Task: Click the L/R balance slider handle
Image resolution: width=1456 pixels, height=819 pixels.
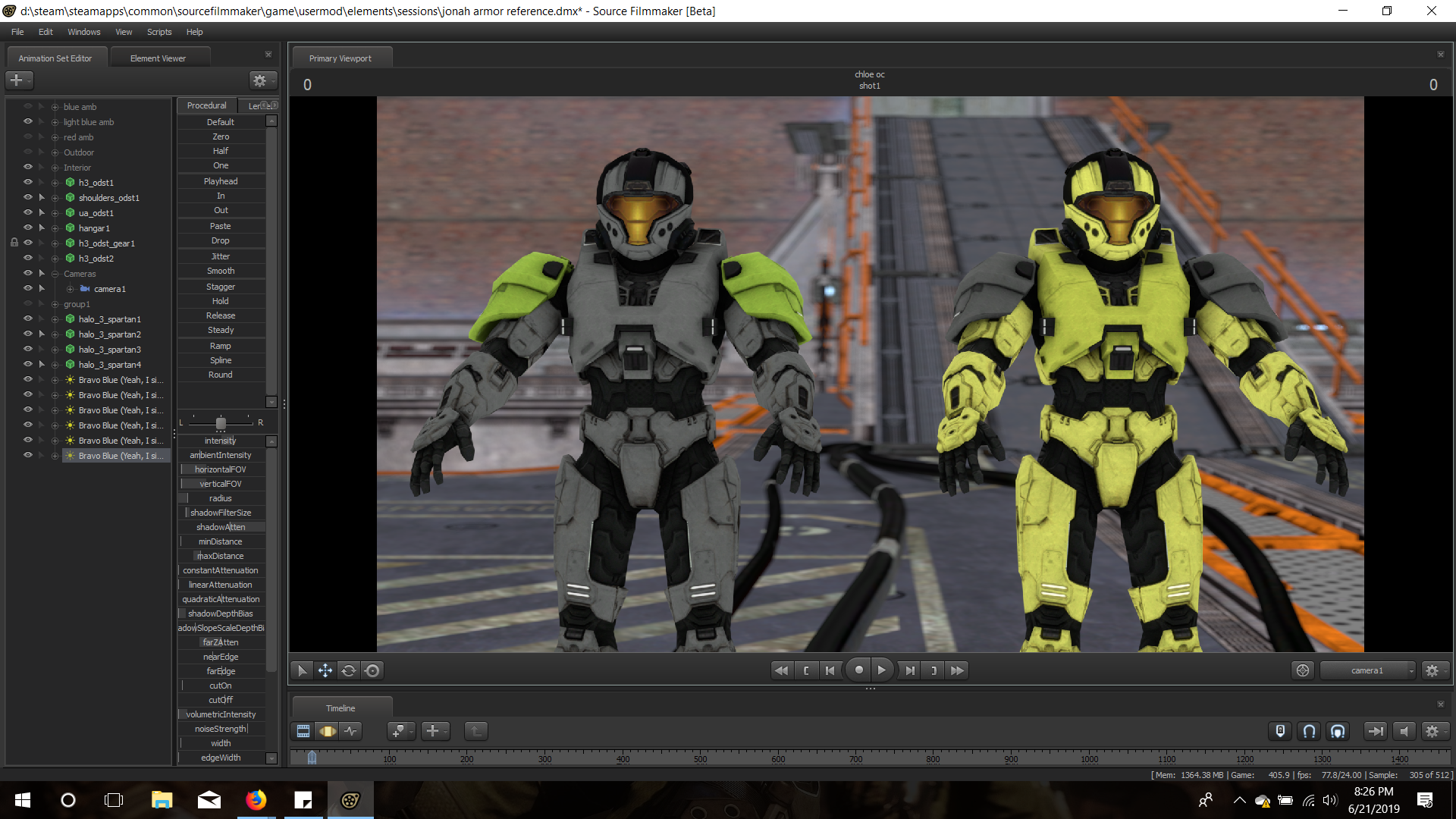Action: tap(221, 422)
